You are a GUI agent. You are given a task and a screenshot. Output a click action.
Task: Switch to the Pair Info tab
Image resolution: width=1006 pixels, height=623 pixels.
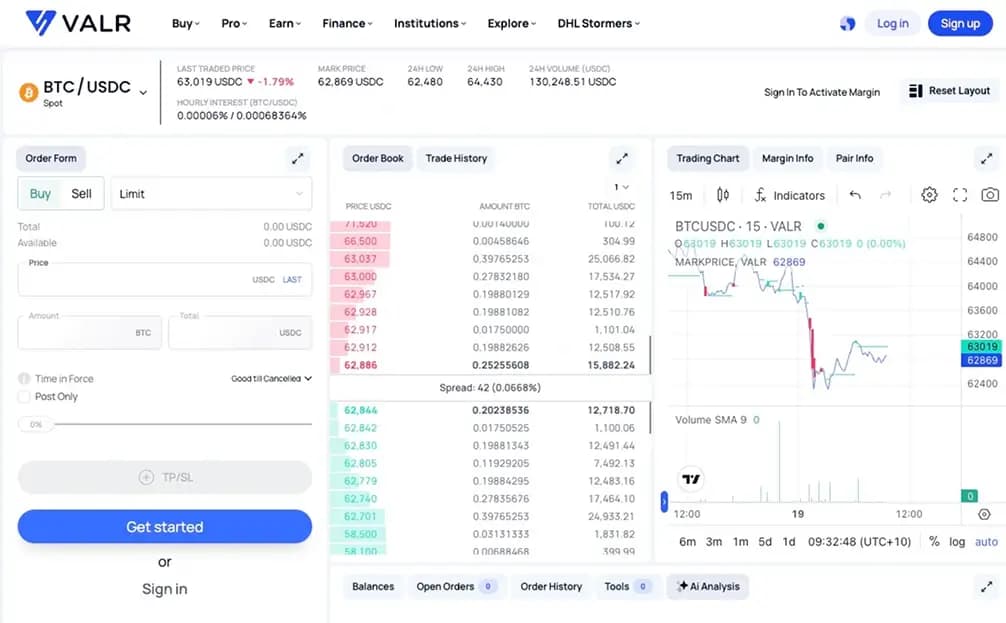(854, 158)
